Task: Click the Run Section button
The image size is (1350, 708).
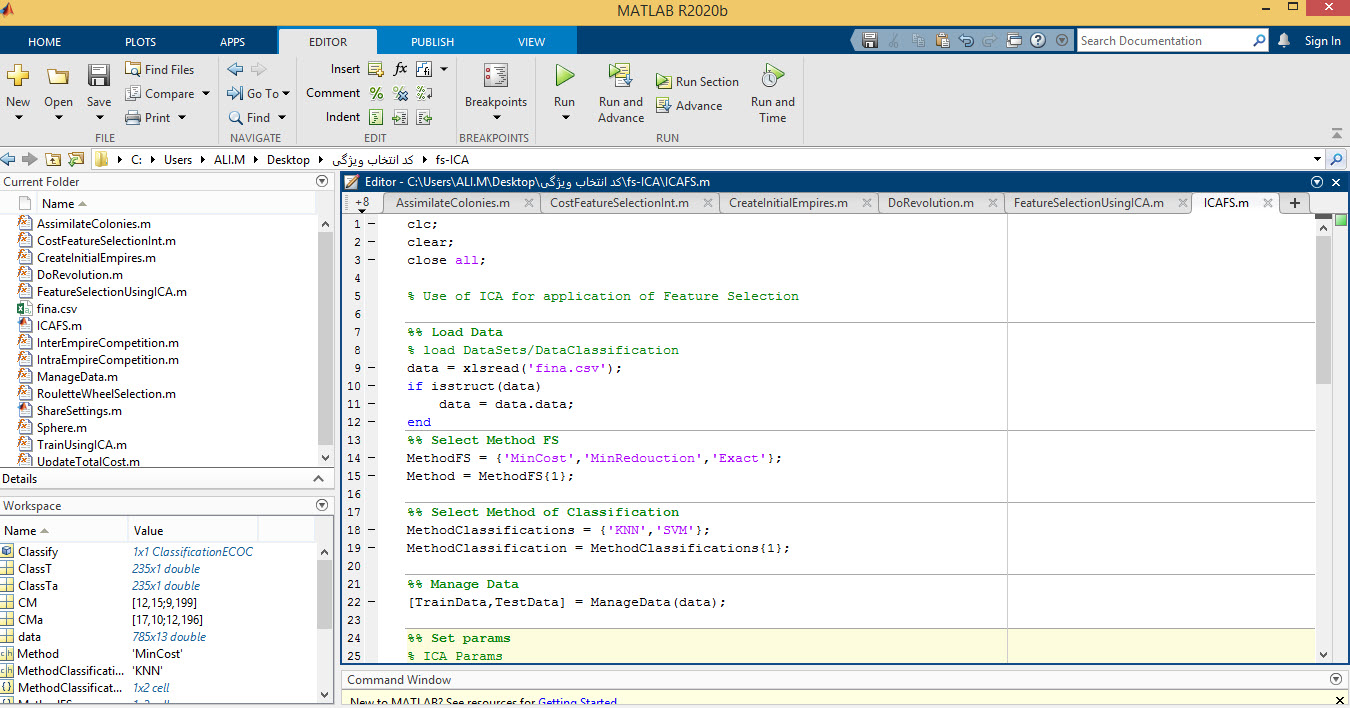Action: click(x=697, y=82)
